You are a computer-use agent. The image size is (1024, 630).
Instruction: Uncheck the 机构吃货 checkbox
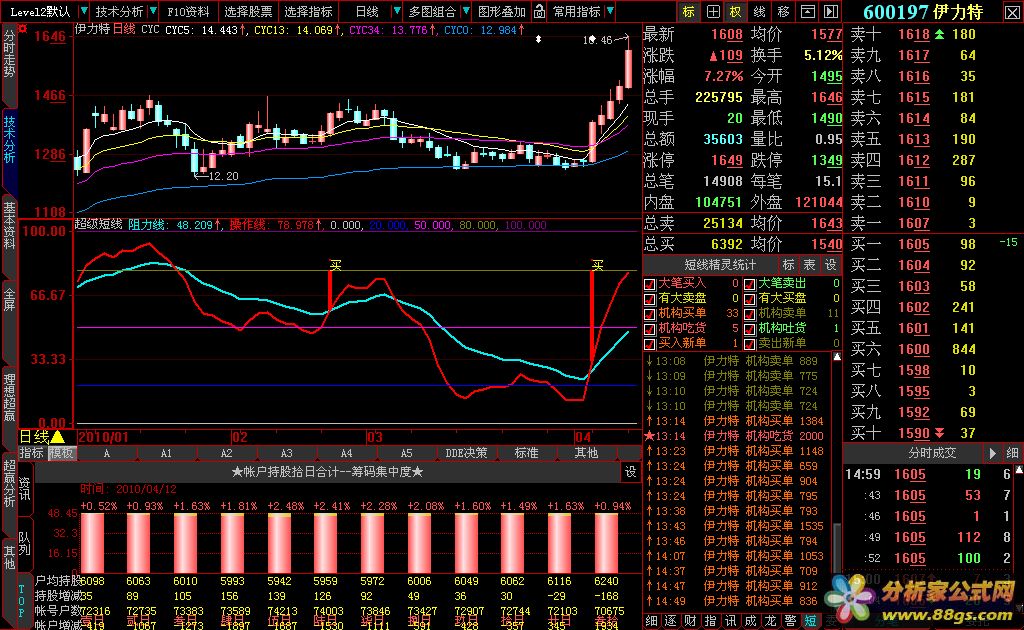(x=651, y=328)
